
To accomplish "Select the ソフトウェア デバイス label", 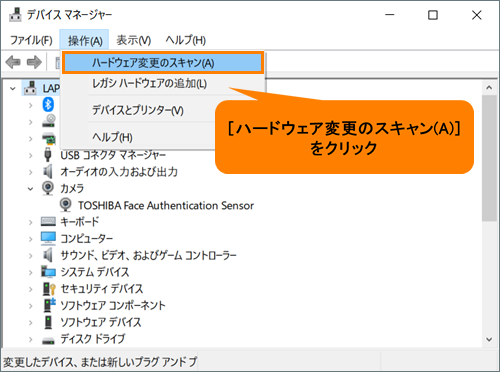I will coord(101,322).
